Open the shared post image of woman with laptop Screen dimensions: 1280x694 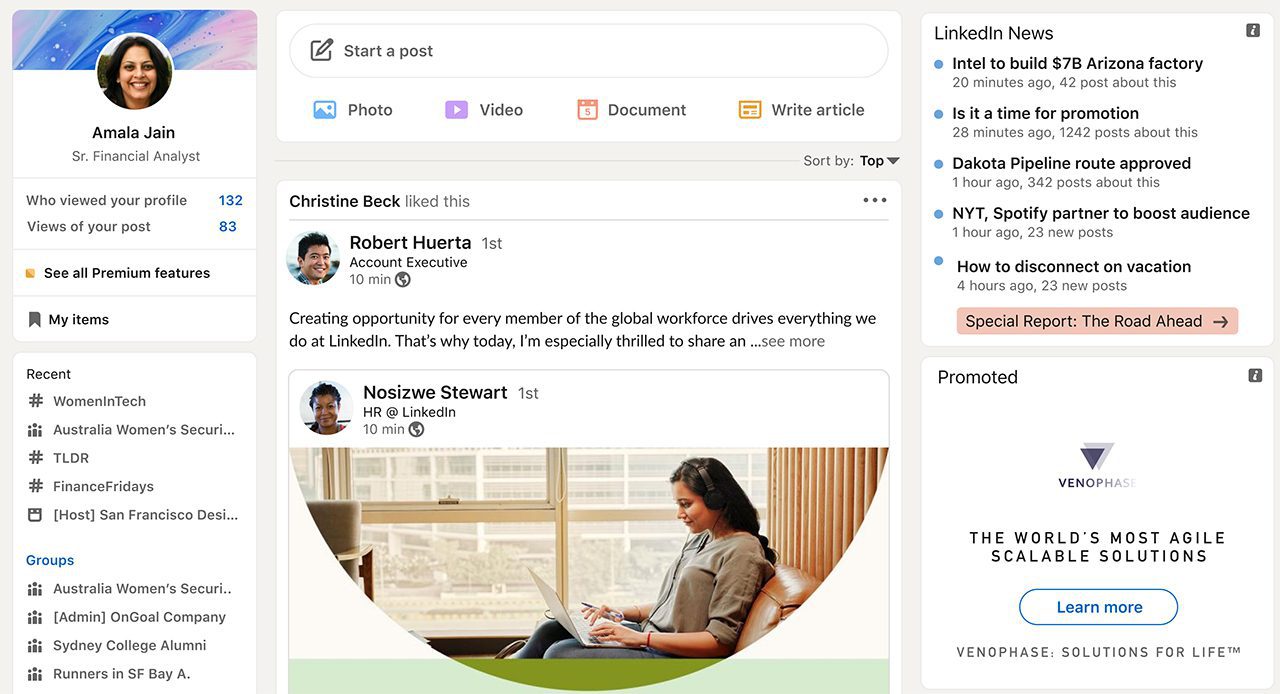pyautogui.click(x=589, y=571)
